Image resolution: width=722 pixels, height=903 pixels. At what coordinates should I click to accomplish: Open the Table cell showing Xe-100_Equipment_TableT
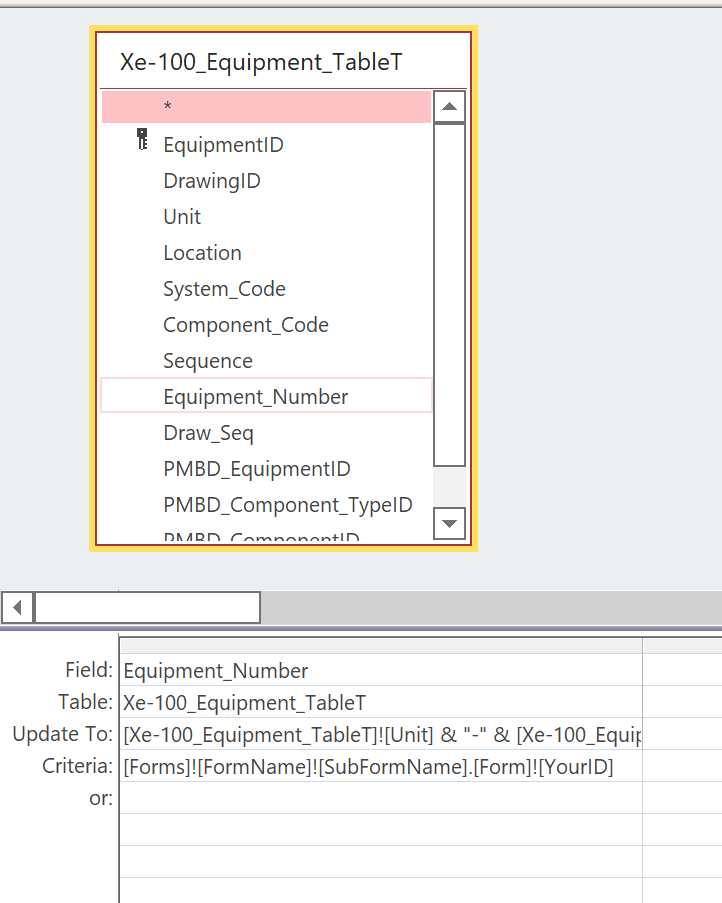tap(380, 703)
